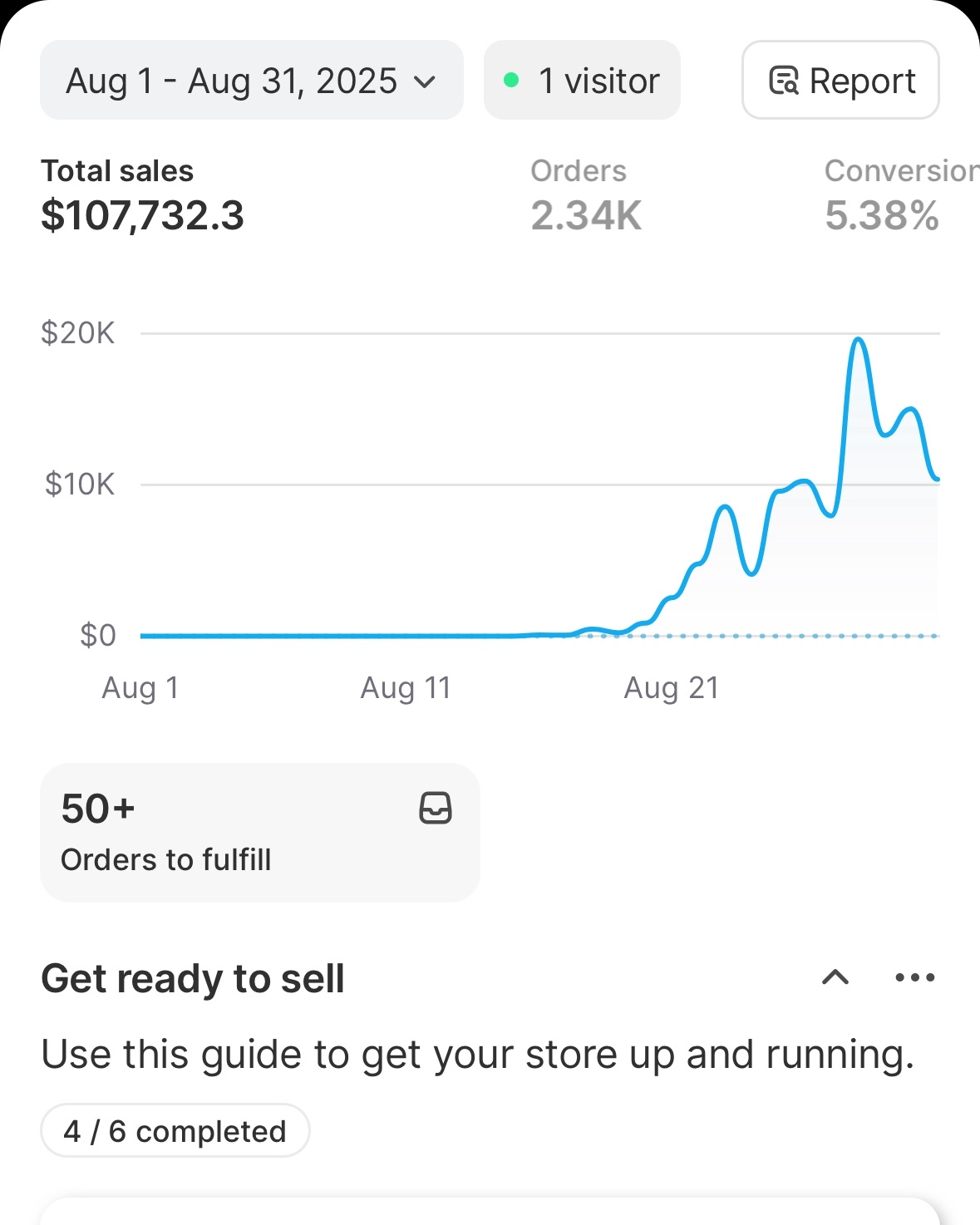Collapse the Get ready to sell section
The height and width of the screenshot is (1225, 980).
click(835, 977)
